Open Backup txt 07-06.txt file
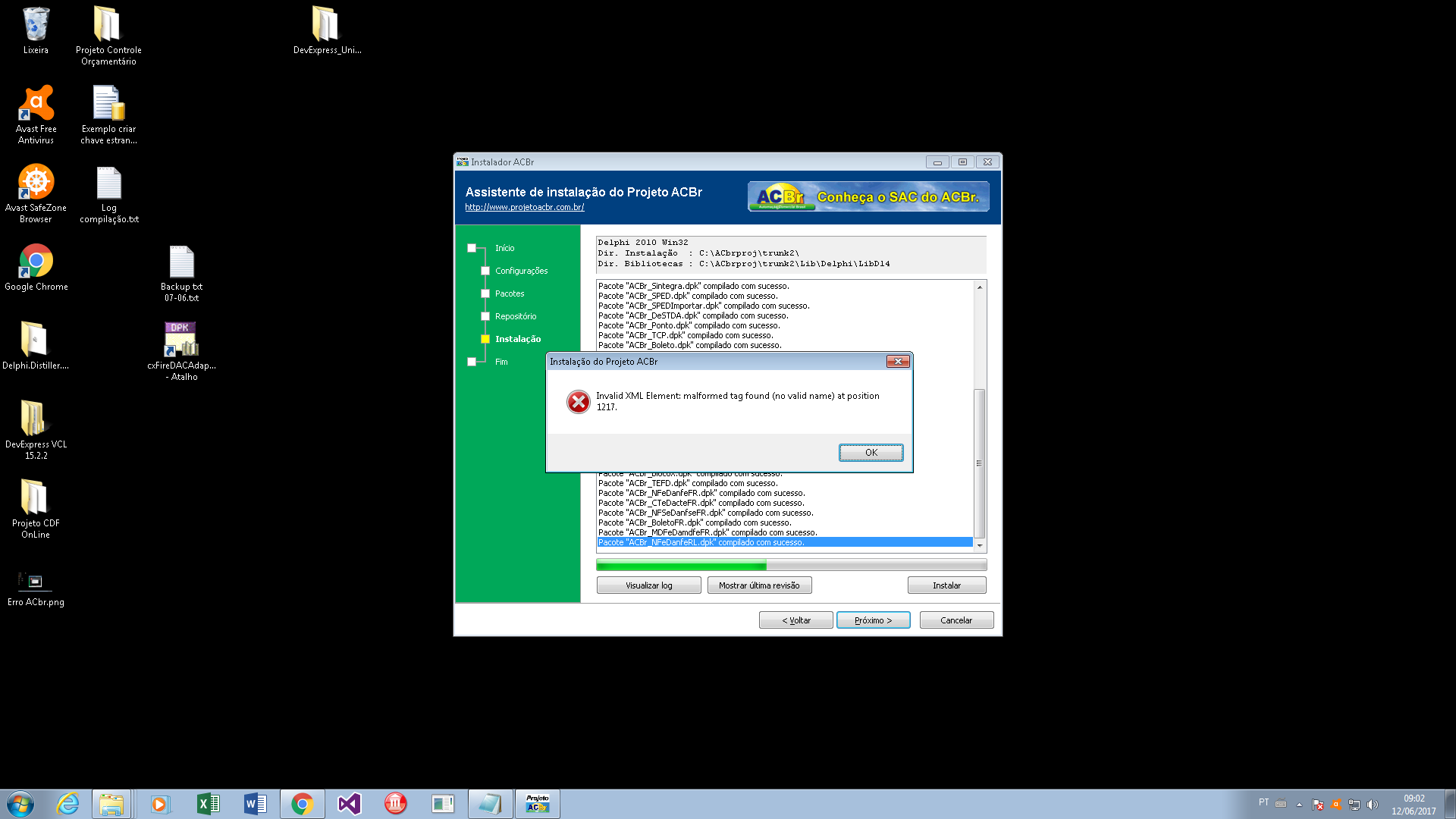 [181, 272]
